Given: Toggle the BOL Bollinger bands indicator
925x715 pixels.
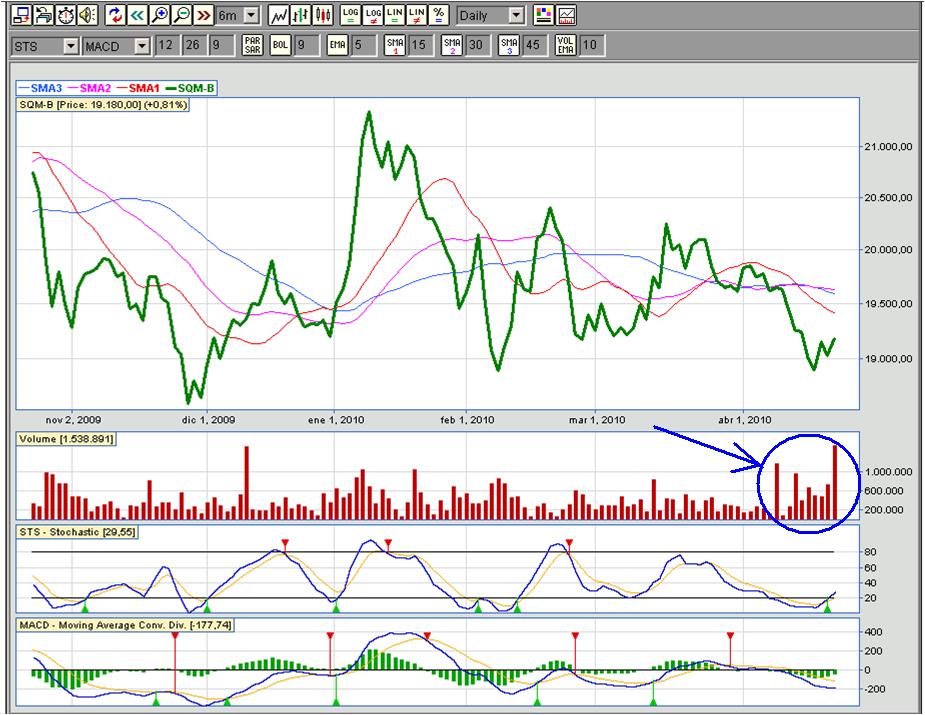Looking at the screenshot, I should pyautogui.click(x=280, y=45).
